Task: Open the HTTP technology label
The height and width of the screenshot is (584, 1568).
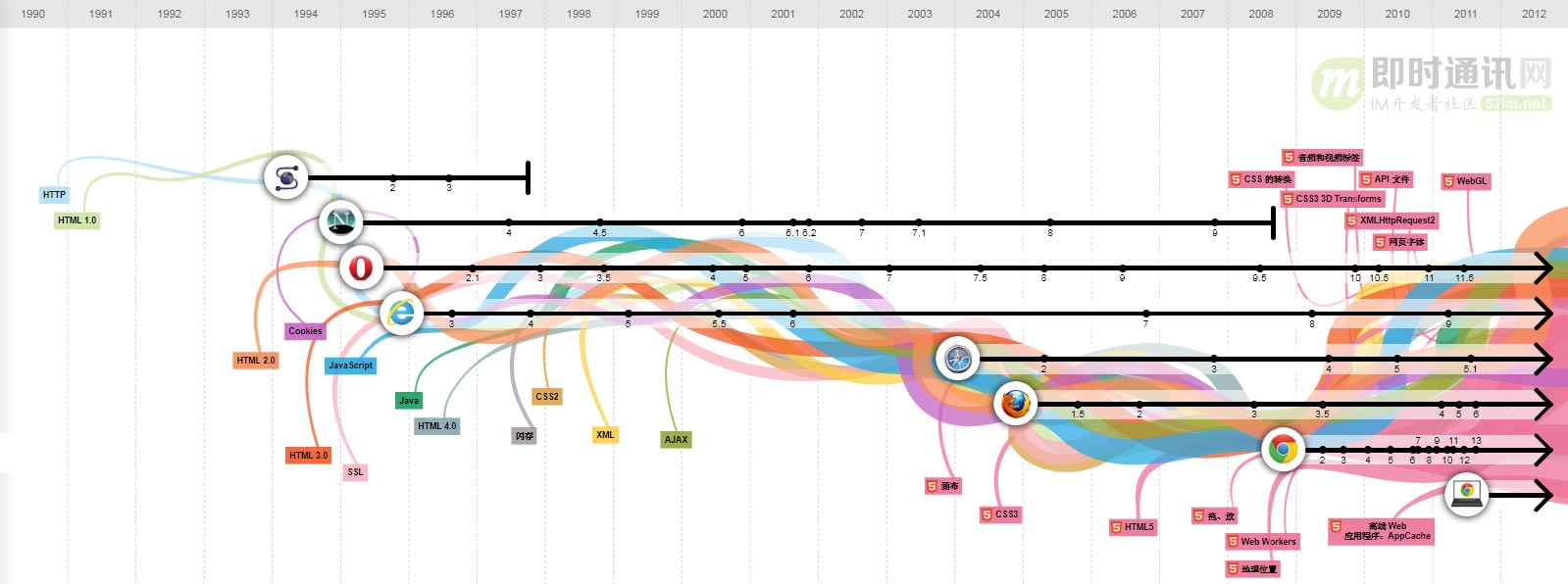Action: click(54, 195)
